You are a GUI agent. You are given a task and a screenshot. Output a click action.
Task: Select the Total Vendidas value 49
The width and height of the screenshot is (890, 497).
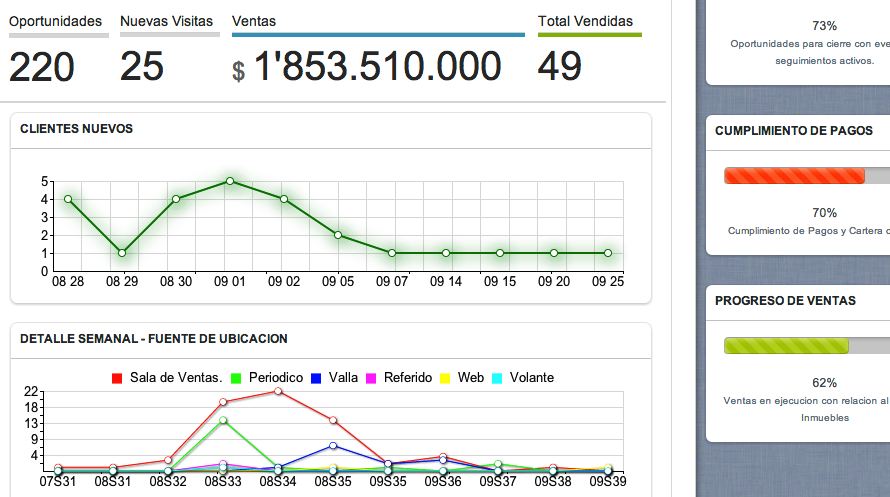[x=559, y=67]
